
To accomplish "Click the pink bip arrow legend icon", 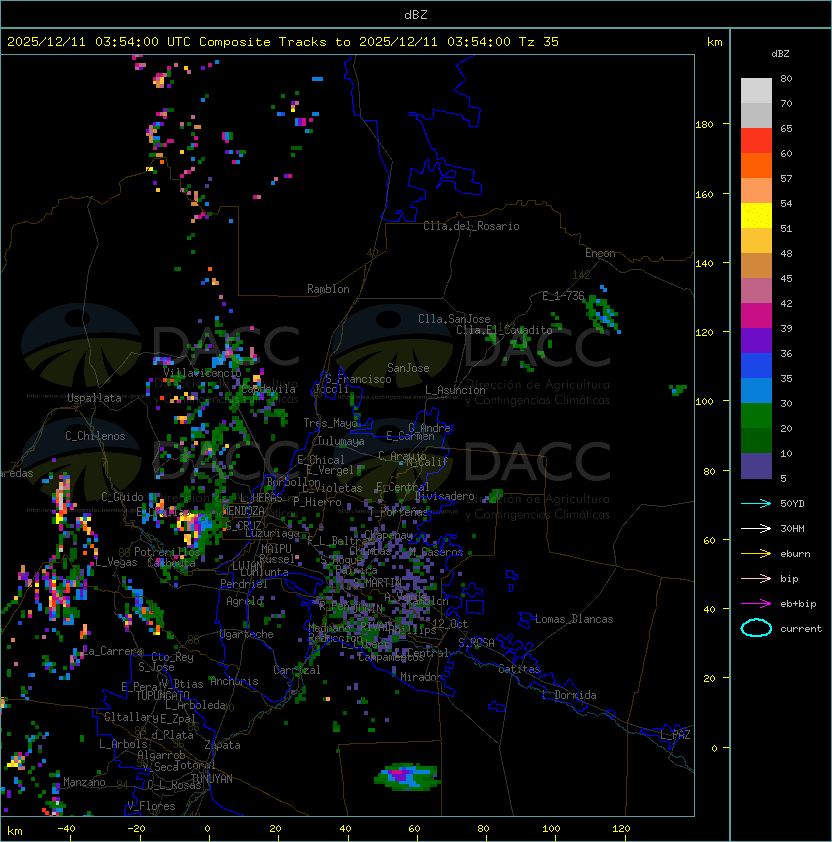I will click(756, 578).
